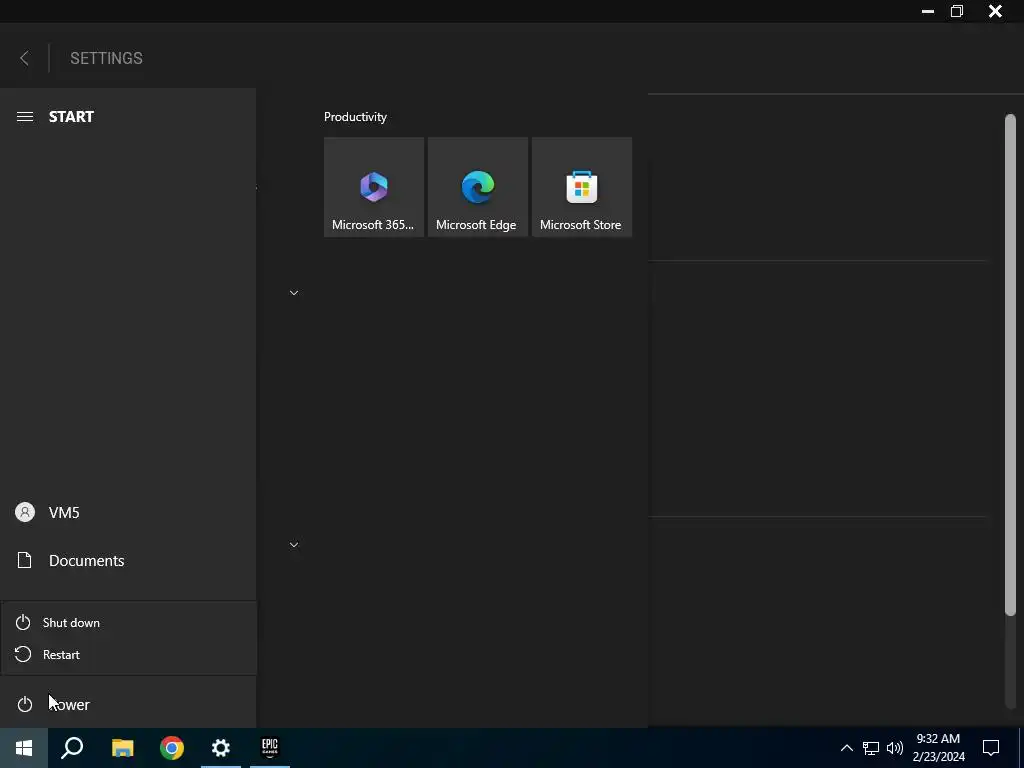Minimize the Settings window
This screenshot has height=768, width=1024.
927,11
